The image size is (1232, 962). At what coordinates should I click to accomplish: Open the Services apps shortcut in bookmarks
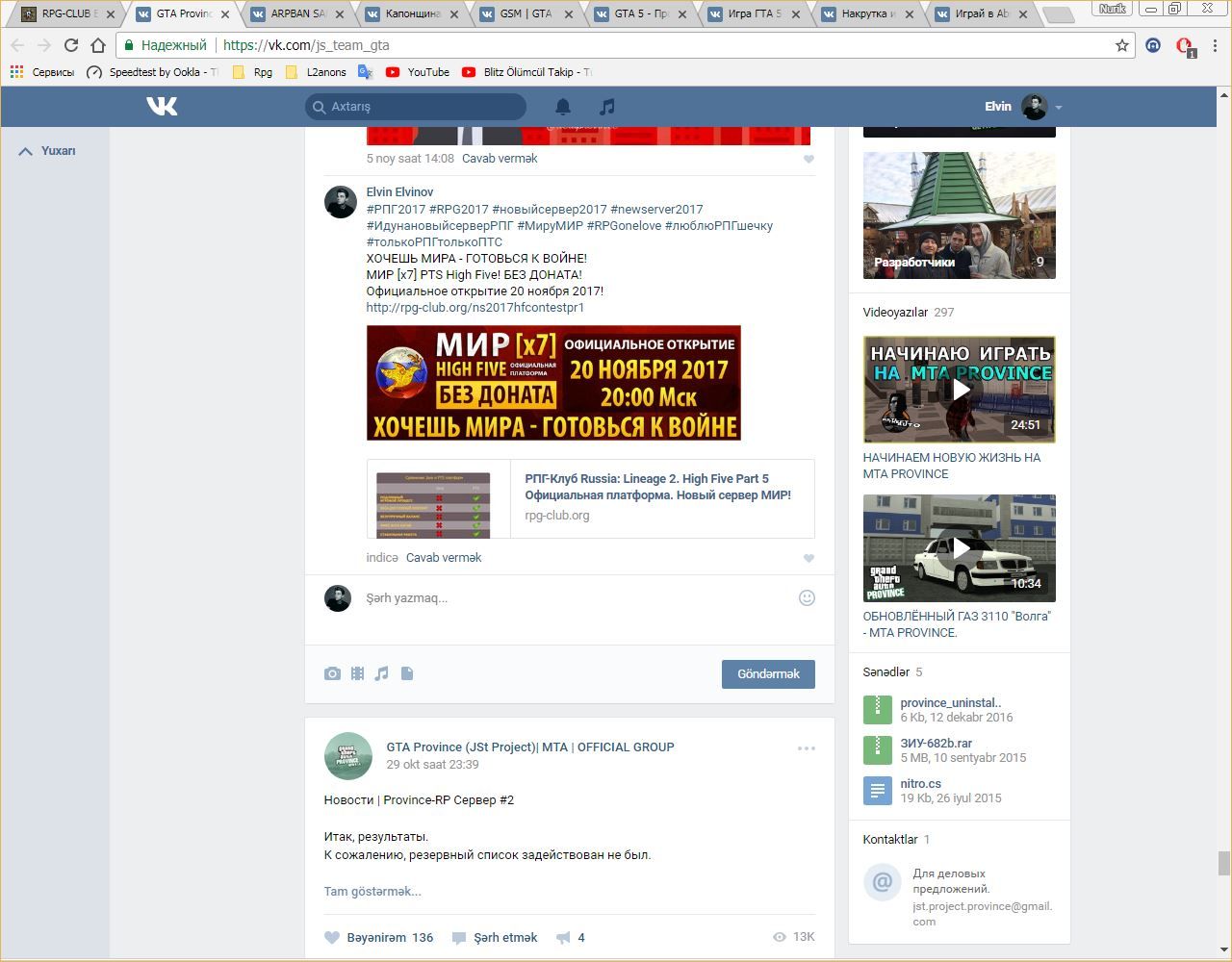tap(41, 72)
